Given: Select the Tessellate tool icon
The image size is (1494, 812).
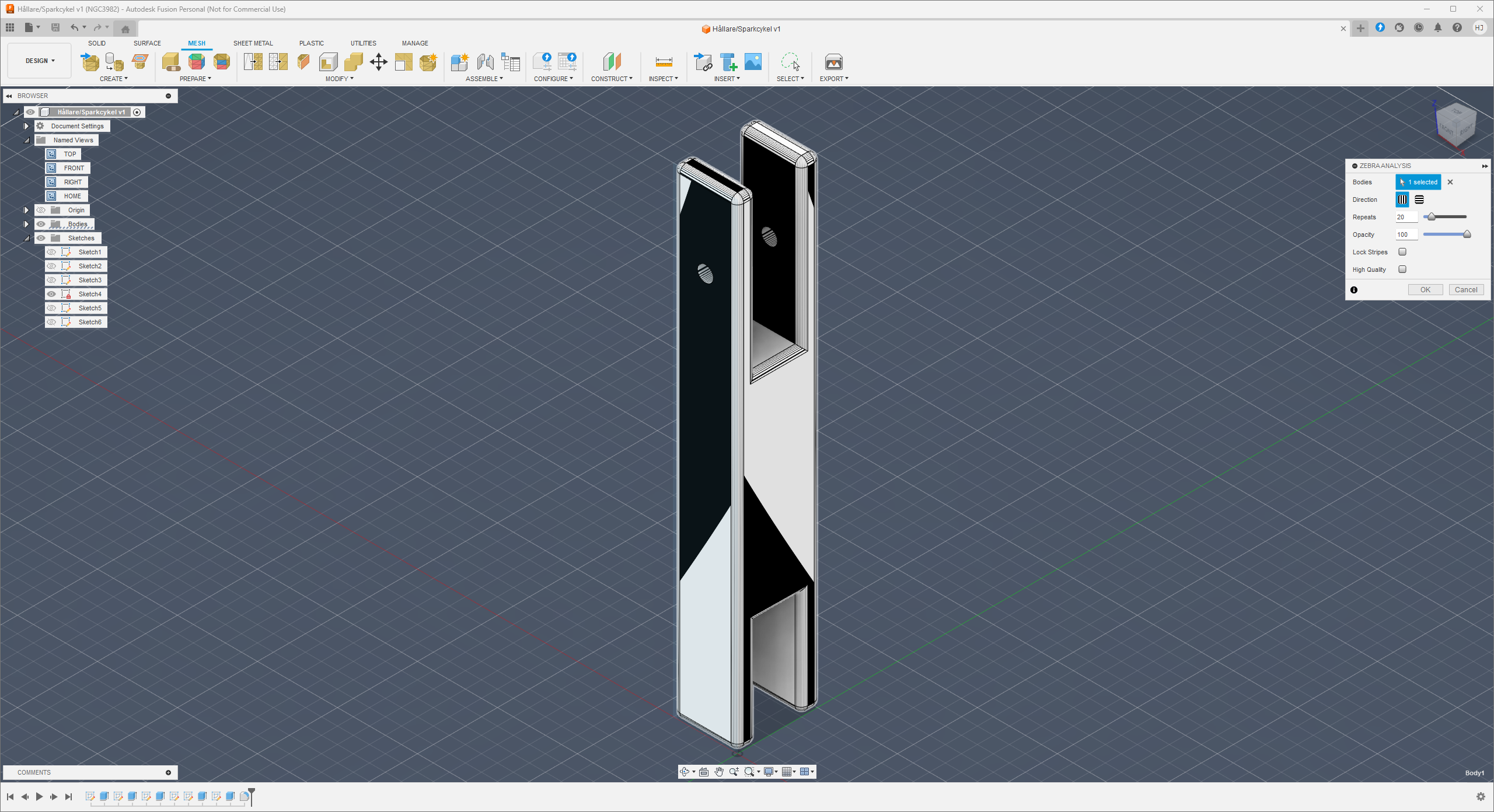Looking at the screenshot, I should pos(114,62).
